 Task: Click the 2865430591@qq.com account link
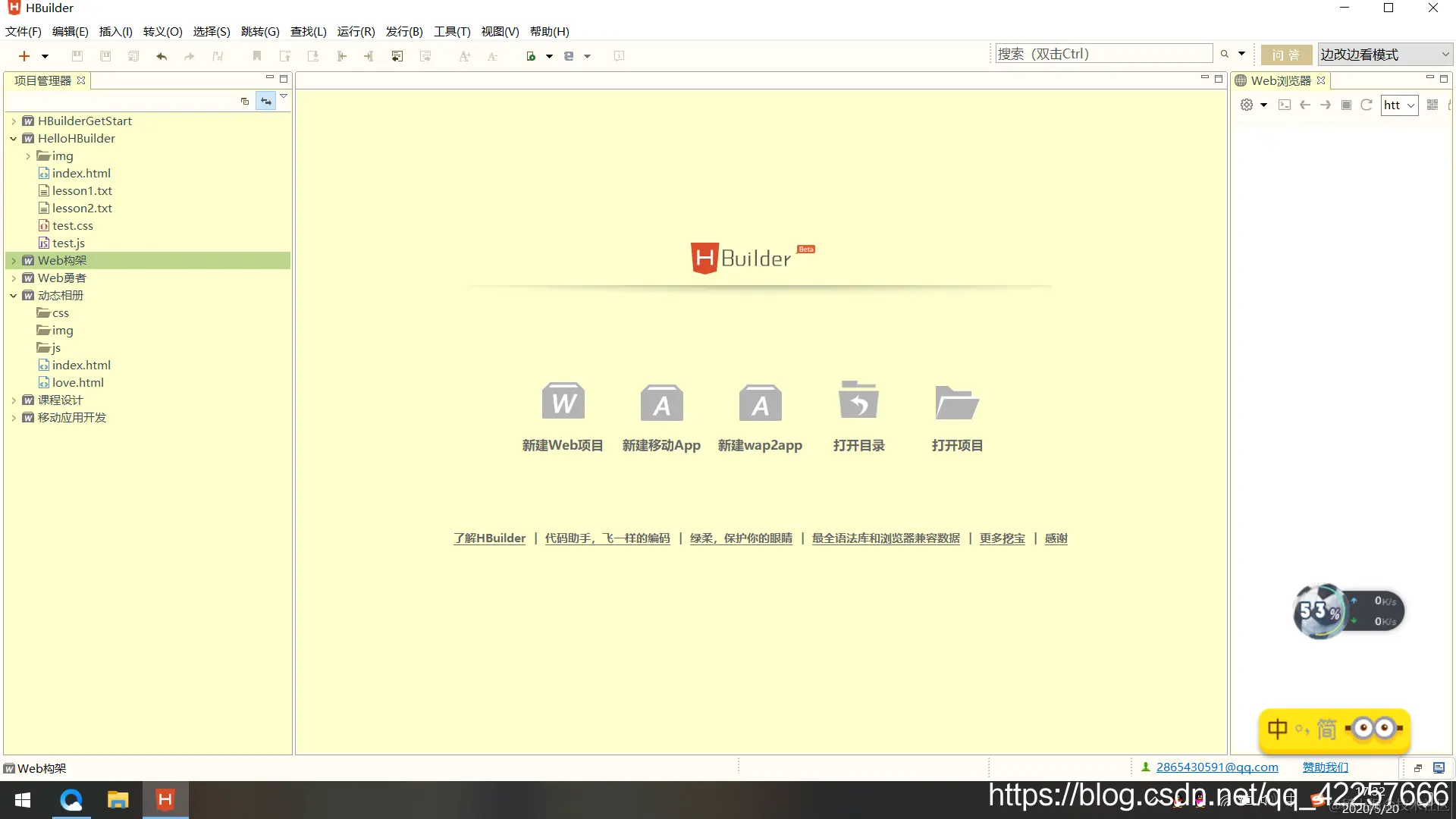[x=1216, y=767]
